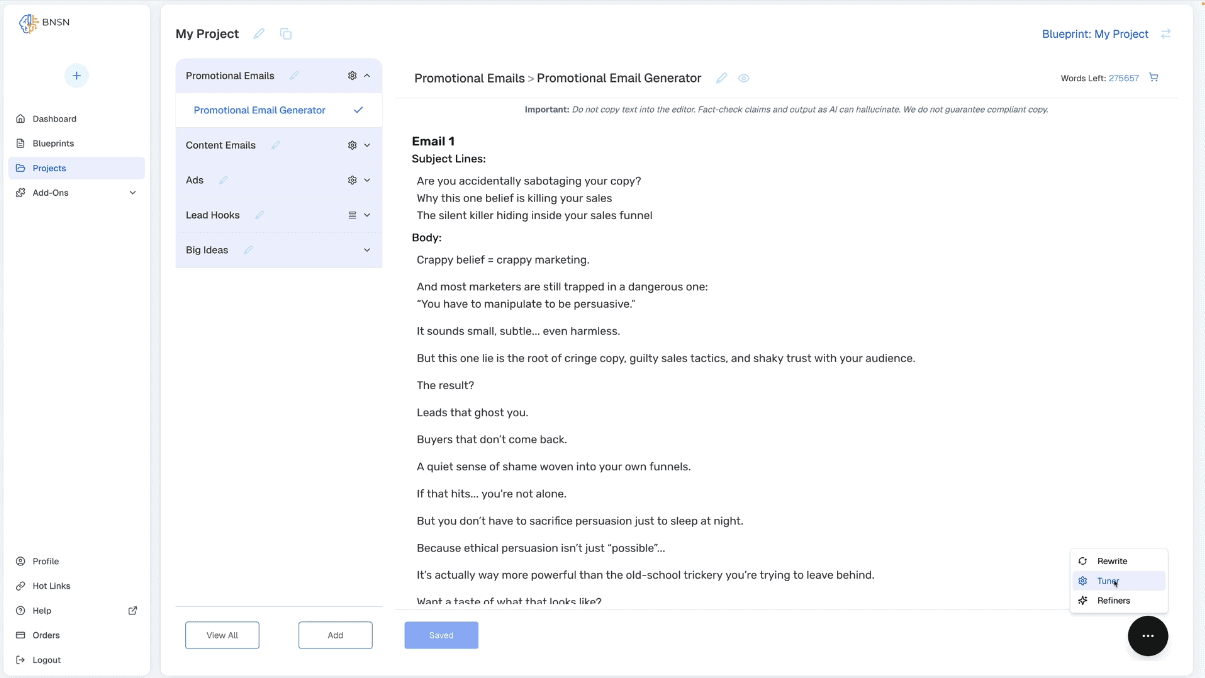Screen dimensions: 1205x678
Task: Edit the Promotional Email Generator title pencil
Action: 722,78
